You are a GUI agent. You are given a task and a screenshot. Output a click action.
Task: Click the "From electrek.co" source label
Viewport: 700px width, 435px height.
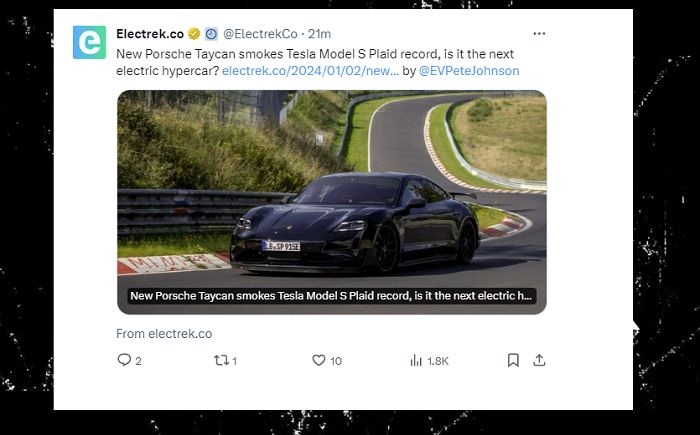click(164, 334)
